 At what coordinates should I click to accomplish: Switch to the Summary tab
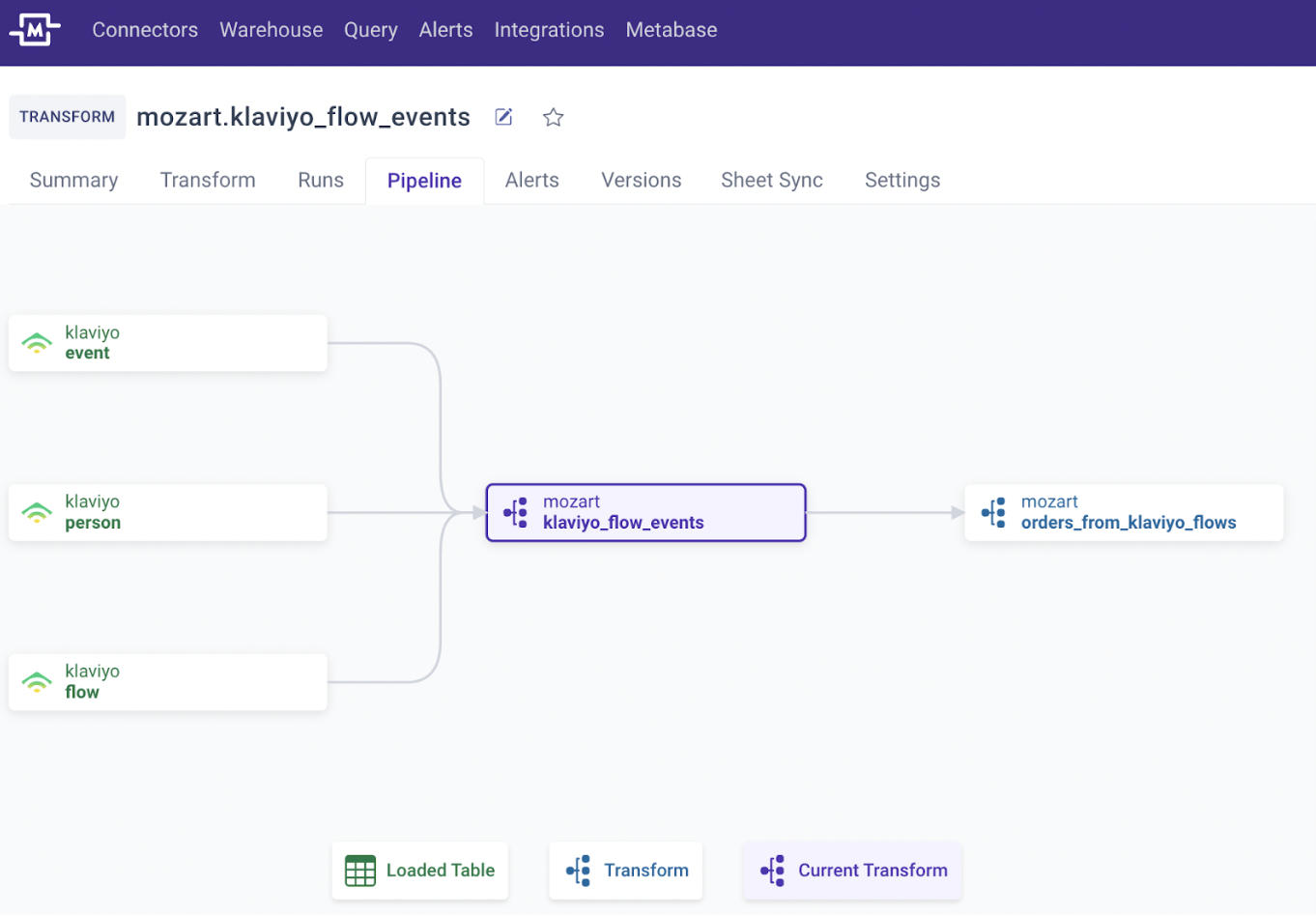(x=74, y=181)
